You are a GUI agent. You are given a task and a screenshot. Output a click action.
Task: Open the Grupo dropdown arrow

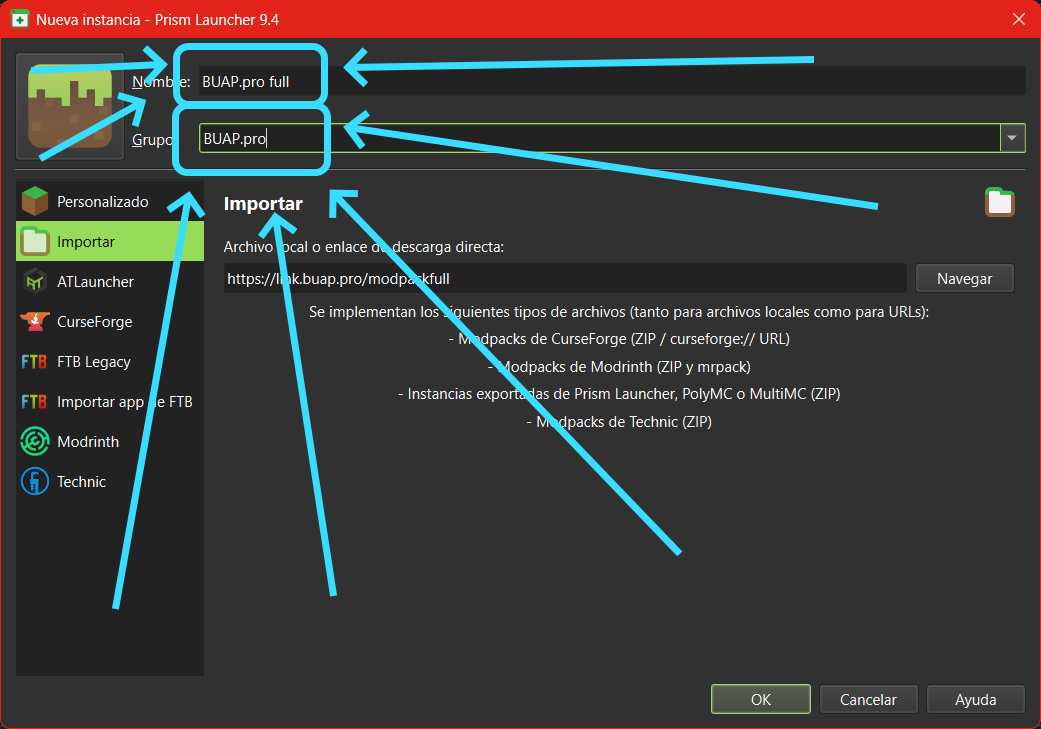pos(1013,138)
